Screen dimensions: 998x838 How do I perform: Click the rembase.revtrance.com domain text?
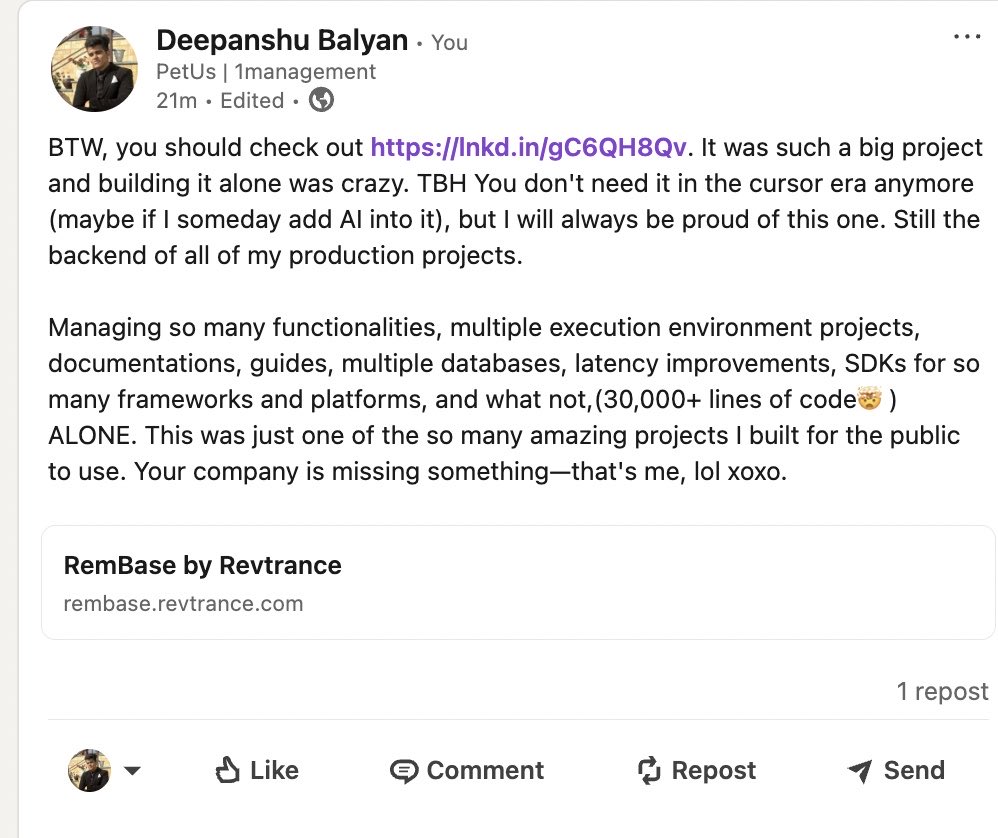tap(183, 603)
